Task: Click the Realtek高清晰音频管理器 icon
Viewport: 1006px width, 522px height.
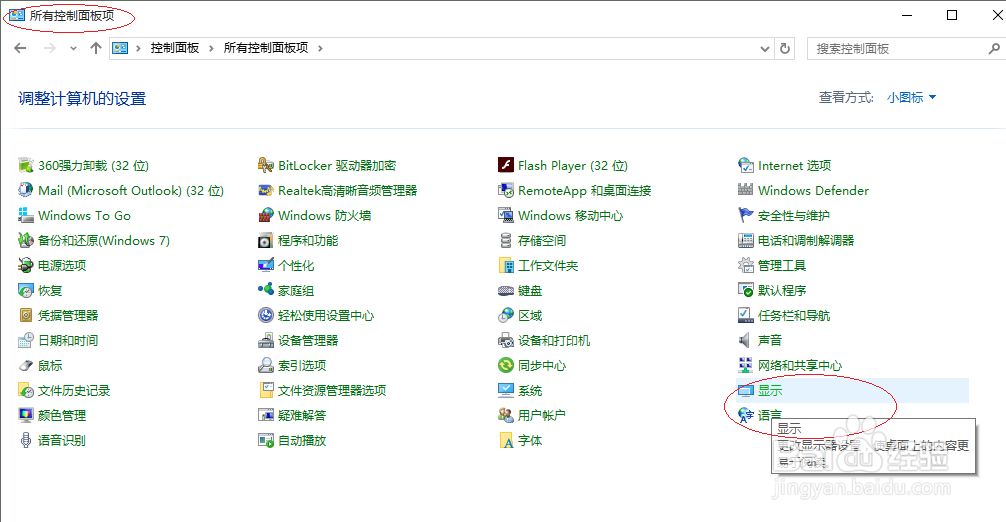Action: coord(266,190)
